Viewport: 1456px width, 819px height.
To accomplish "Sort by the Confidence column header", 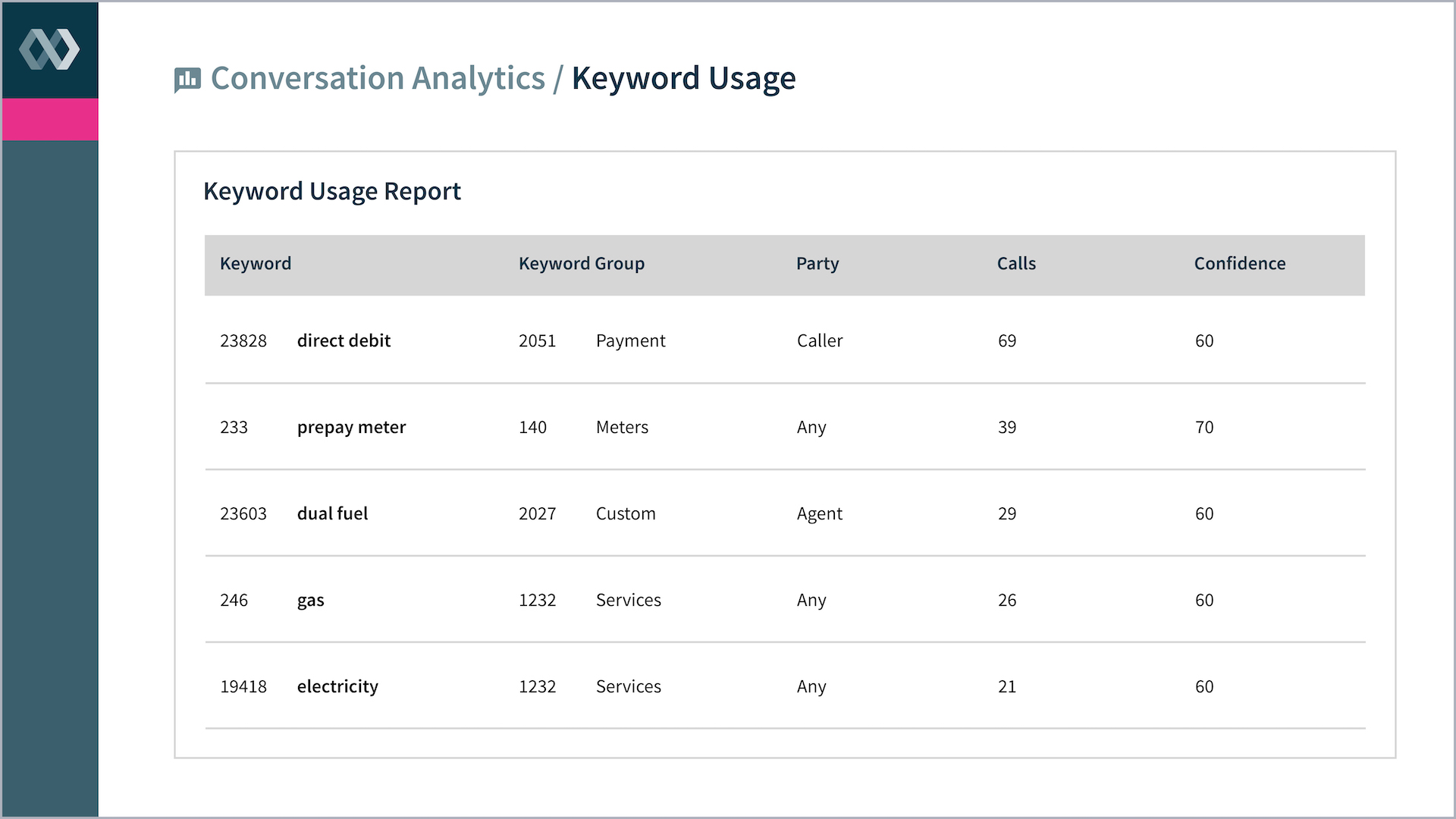I will pyautogui.click(x=1240, y=263).
